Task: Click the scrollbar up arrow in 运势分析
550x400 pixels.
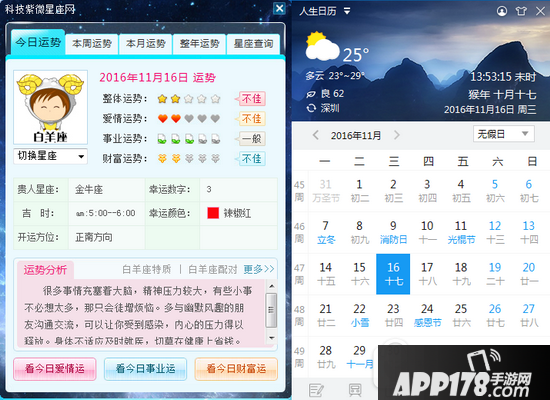Action: 271,286
